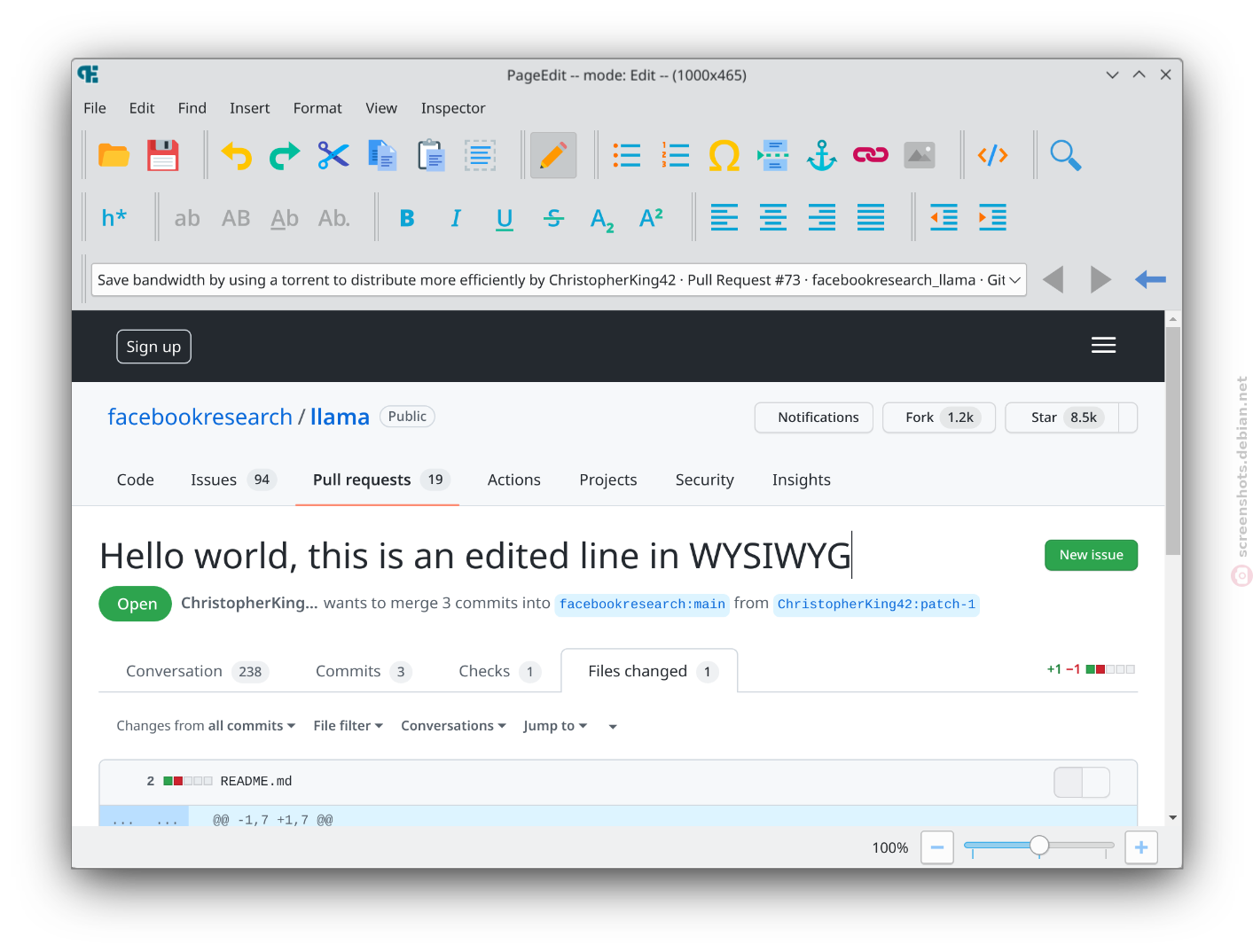Open the hamburger navigation menu

[x=1103, y=346]
